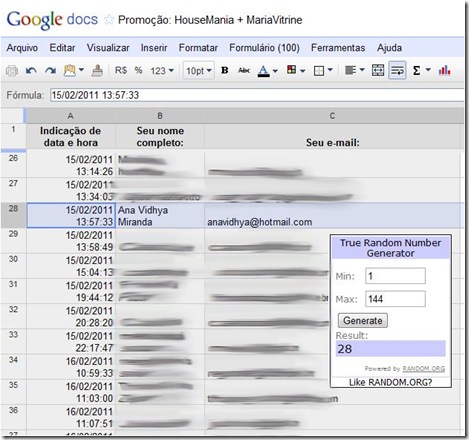Screen dimensions: 469x440
Task: Open the Inserir menu
Action: coord(154,48)
